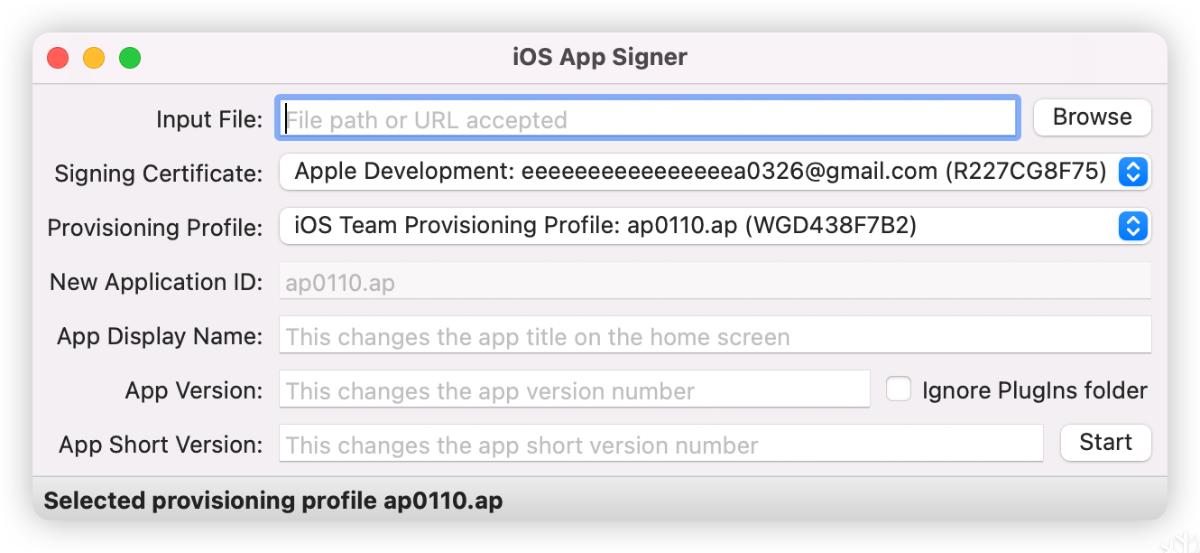Screen dimensions: 1200x553
Task: Zoom window with the green button
Action: 130,58
